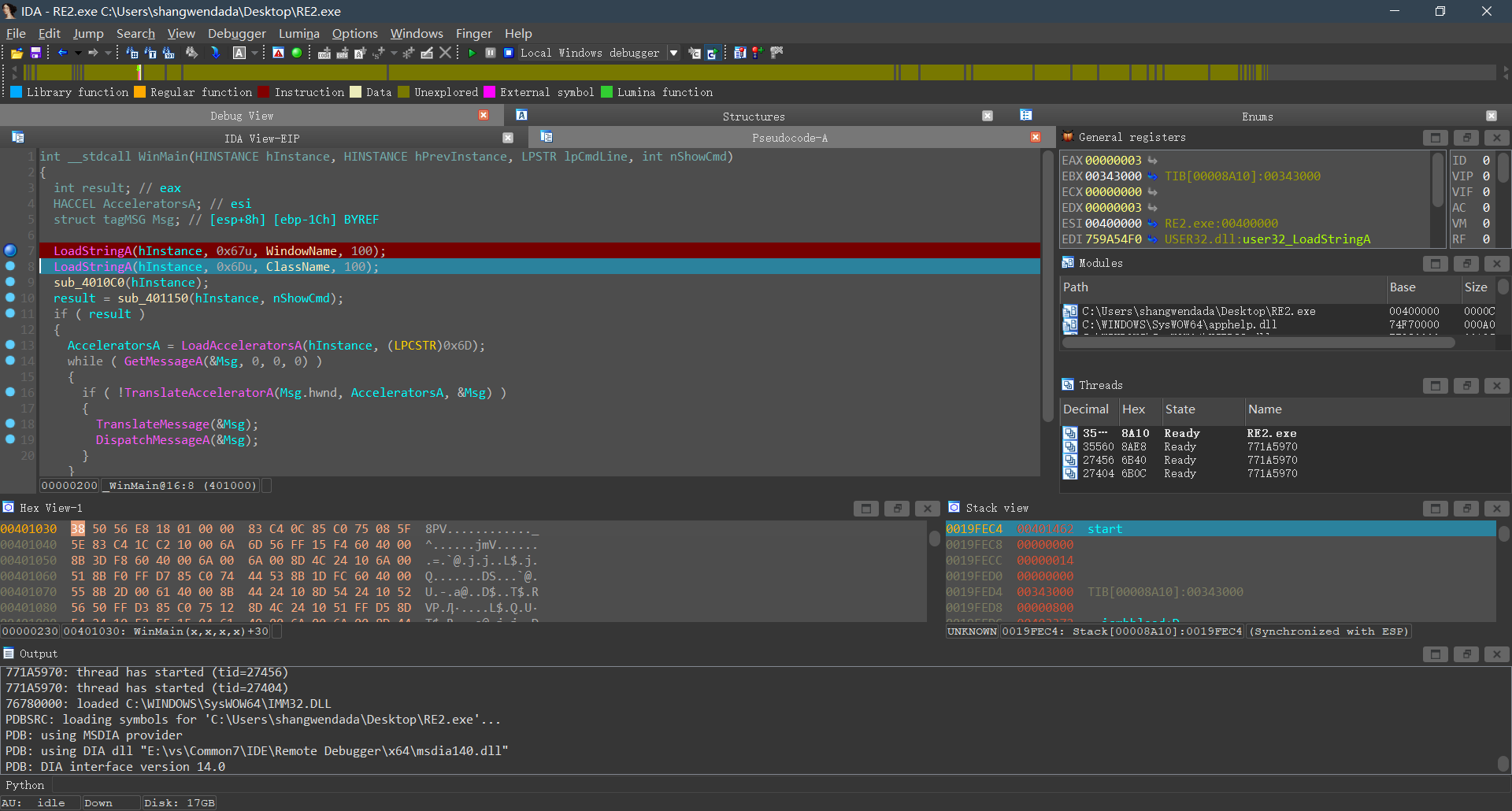Click the Make code toolbar icon
The height and width of the screenshot is (811, 1512).
(324, 53)
